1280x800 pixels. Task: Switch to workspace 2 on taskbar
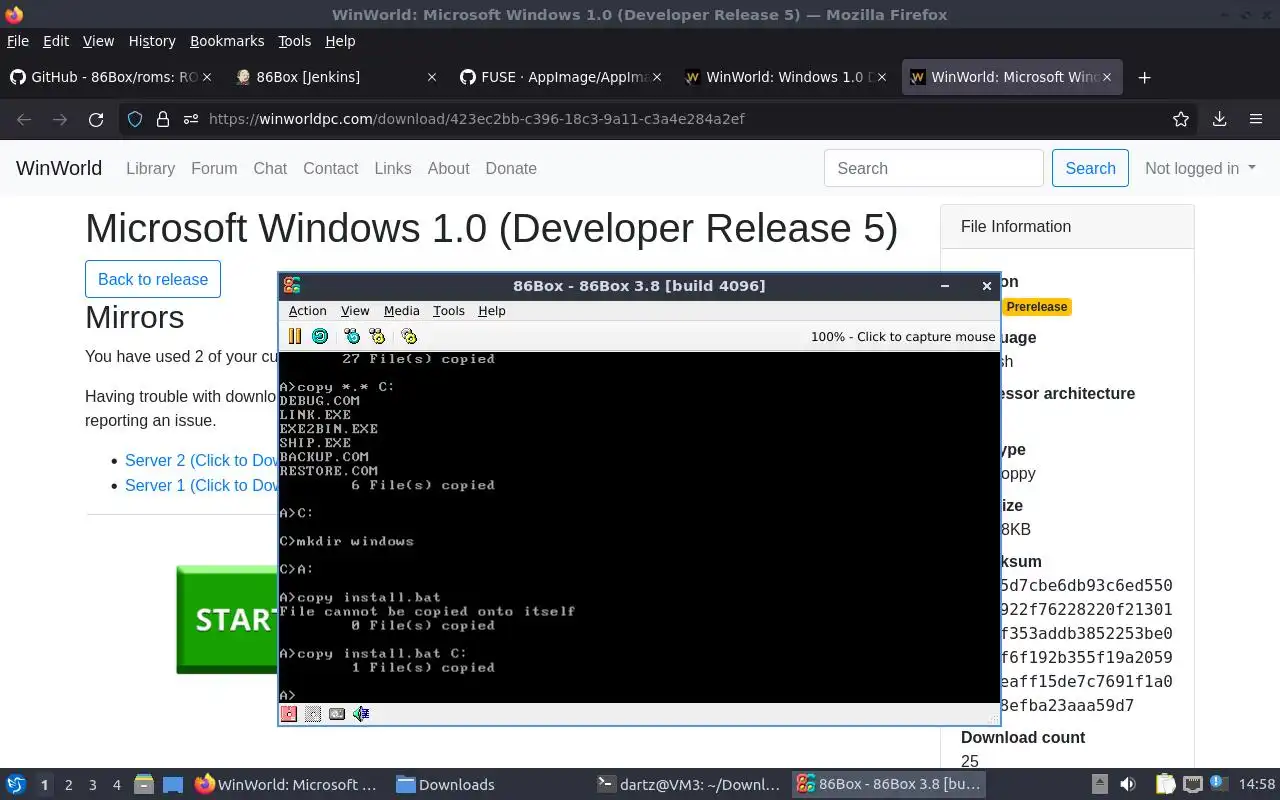[68, 785]
